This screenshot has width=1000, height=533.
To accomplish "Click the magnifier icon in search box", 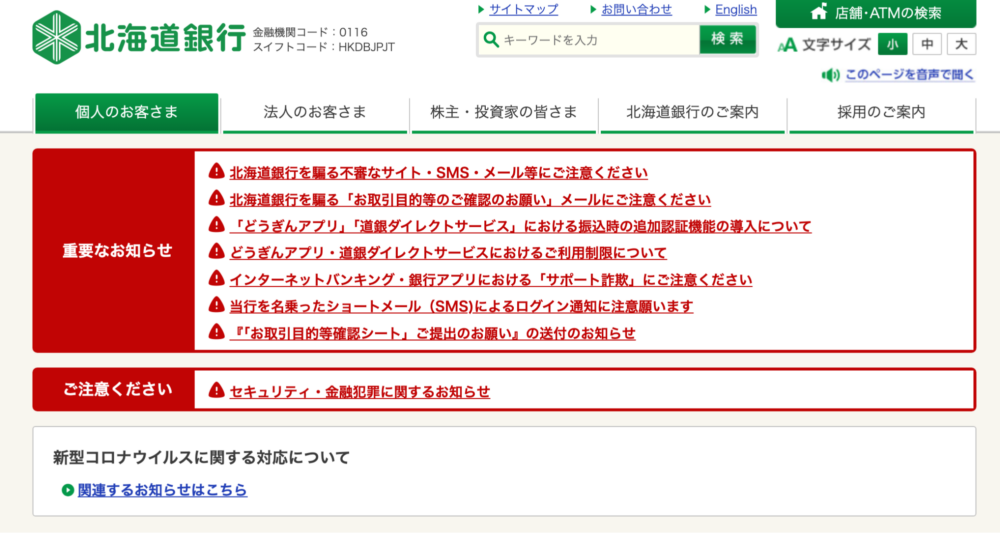I will (490, 40).
